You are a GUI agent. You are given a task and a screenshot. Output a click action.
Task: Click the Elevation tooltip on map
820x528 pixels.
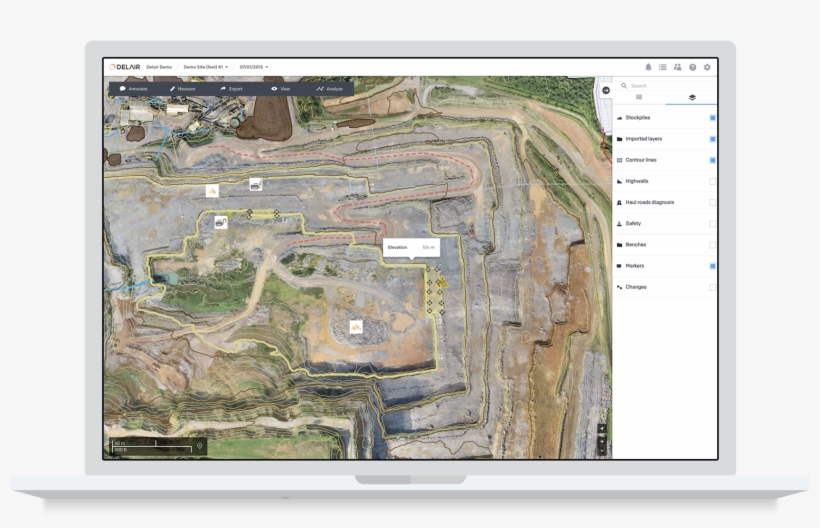pos(411,248)
